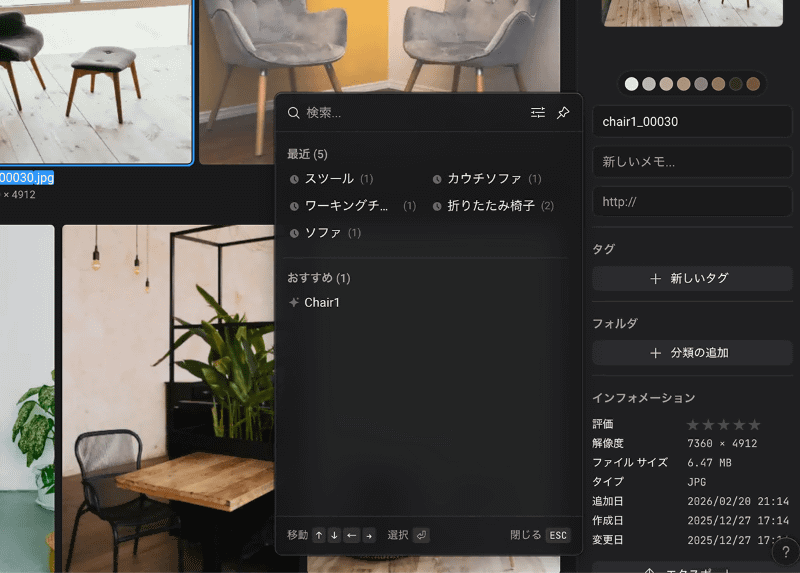The image size is (800, 573).
Task: Click the clock icon next to ワーキングチ...
Action: (x=294, y=206)
